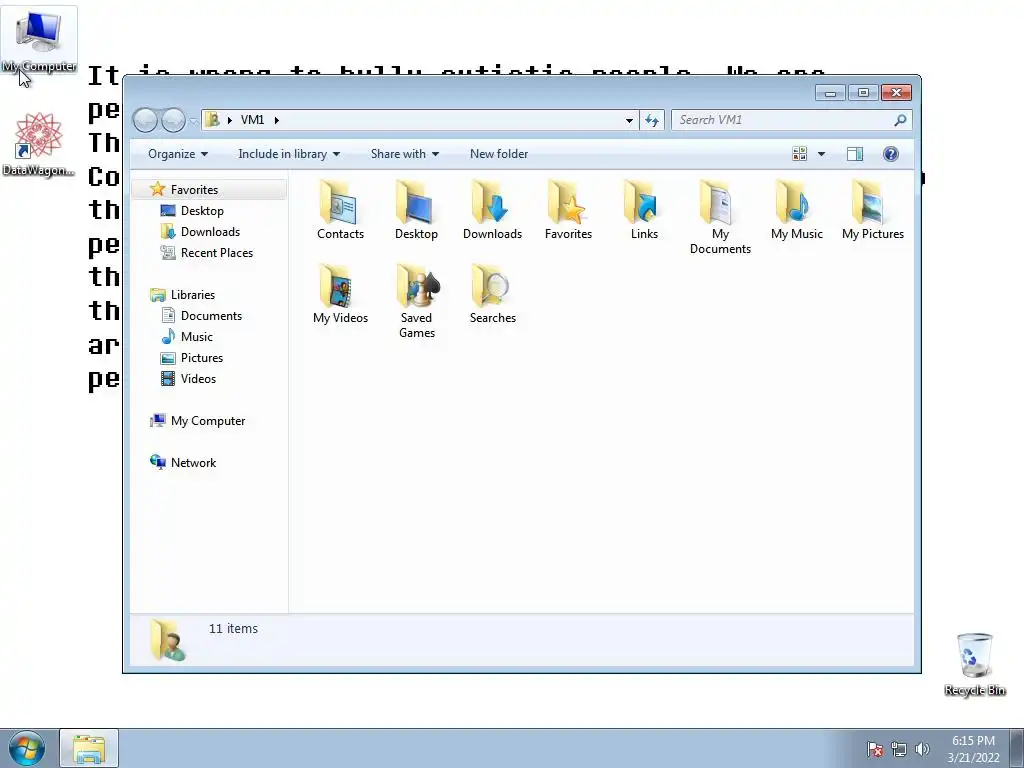This screenshot has width=1024, height=768.
Task: Select the Recycle Bin desktop icon
Action: coord(974,665)
